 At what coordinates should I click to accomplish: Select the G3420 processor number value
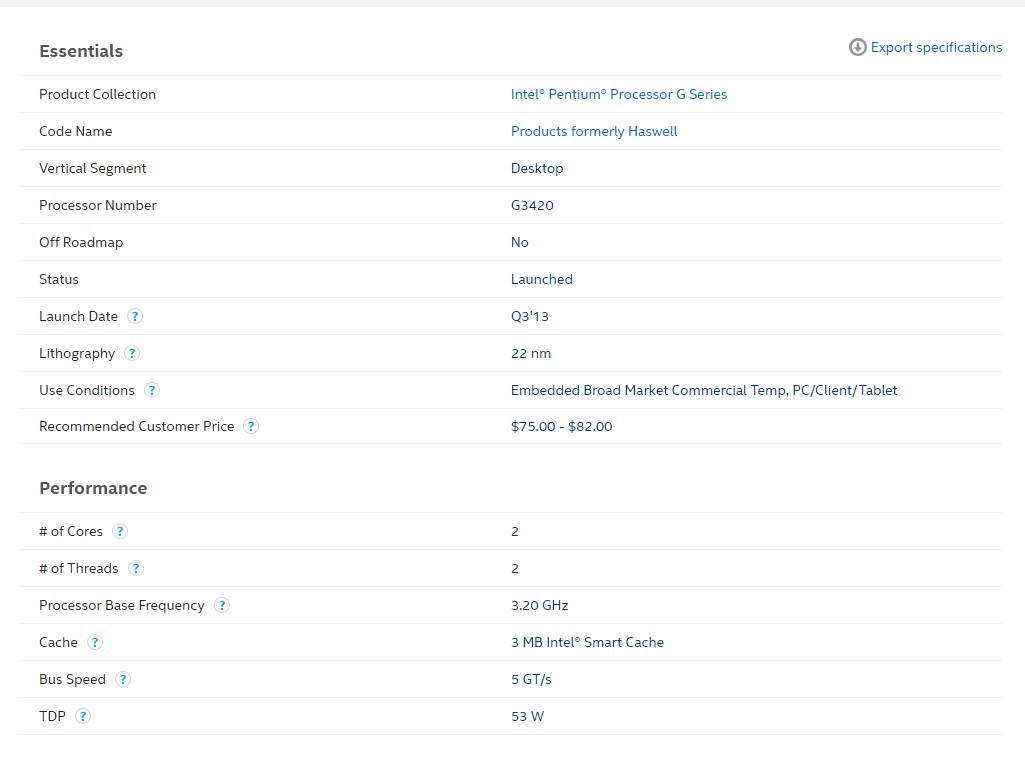pyautogui.click(x=532, y=205)
